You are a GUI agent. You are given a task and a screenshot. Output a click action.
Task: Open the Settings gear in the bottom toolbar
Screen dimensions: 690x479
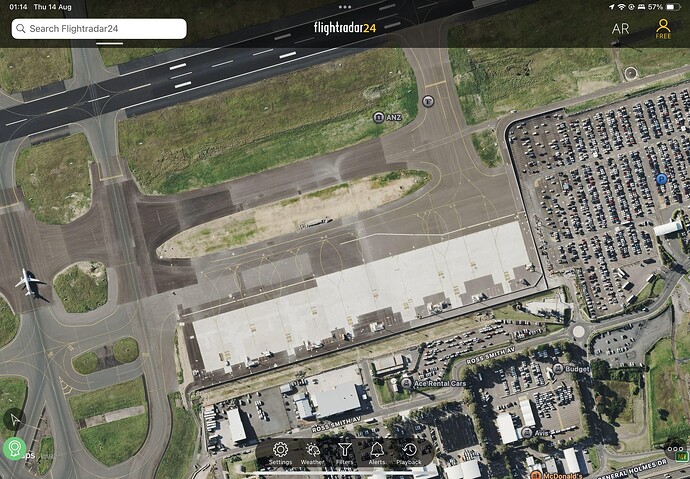coord(280,454)
